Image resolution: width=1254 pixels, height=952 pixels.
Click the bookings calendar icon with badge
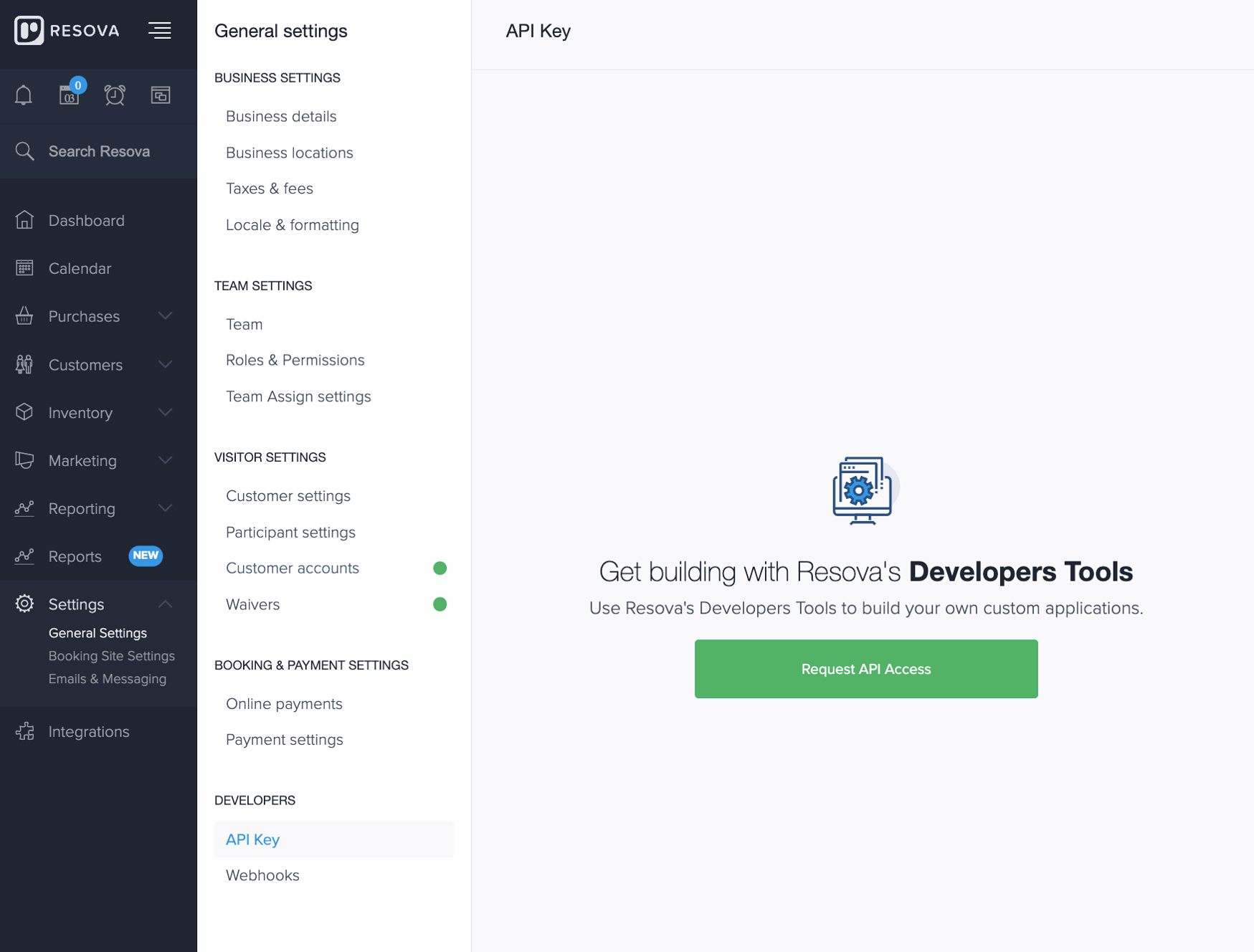tap(69, 96)
